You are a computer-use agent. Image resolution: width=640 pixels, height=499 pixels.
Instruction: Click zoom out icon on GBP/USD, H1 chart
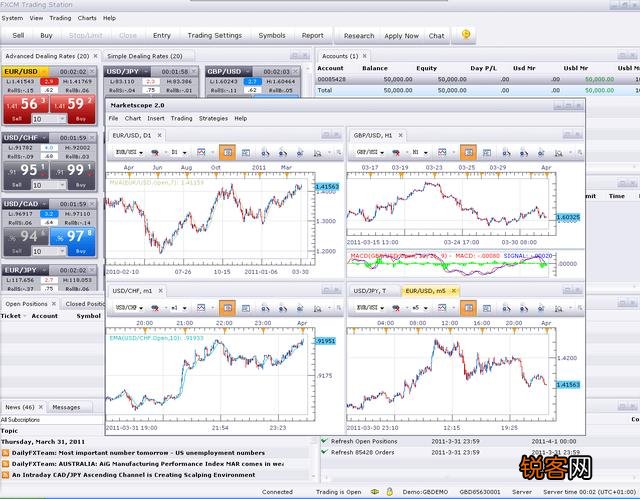coord(524,153)
